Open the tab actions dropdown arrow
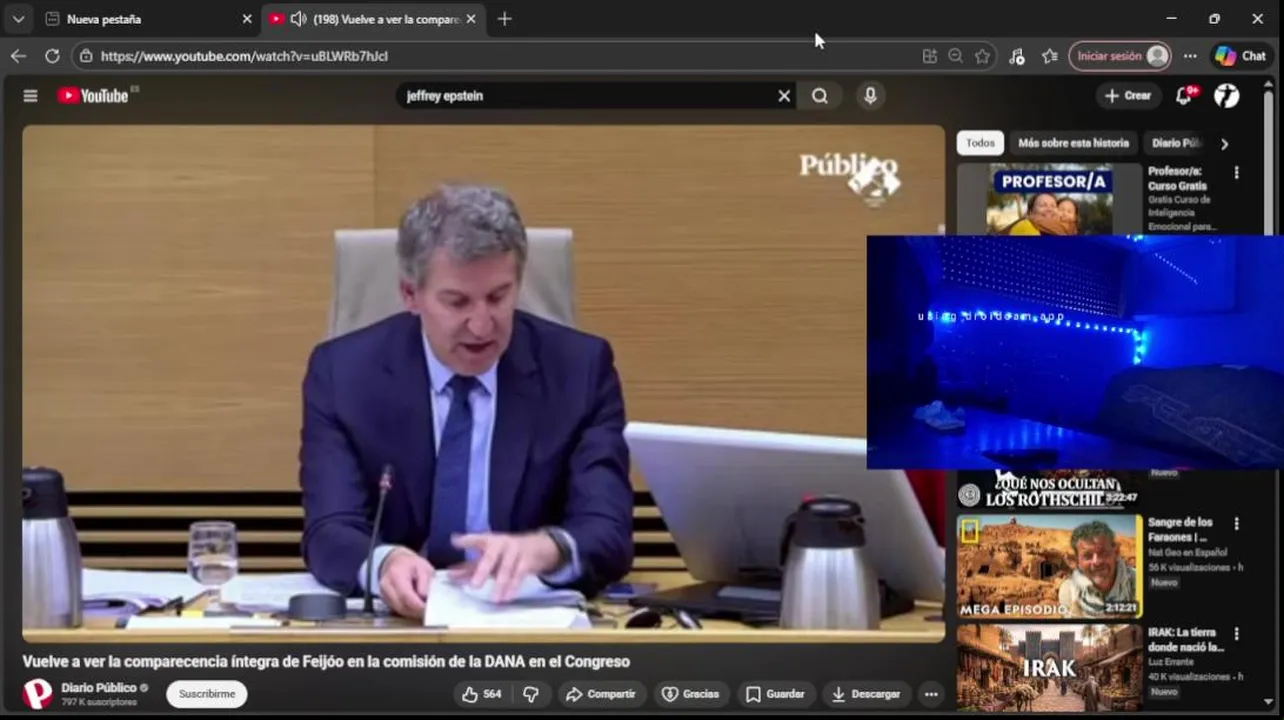The image size is (1284, 720). point(18,19)
